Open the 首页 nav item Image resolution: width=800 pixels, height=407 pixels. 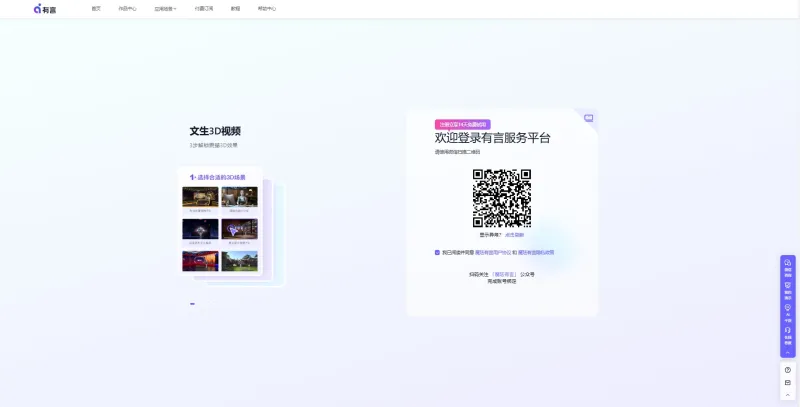click(x=96, y=9)
